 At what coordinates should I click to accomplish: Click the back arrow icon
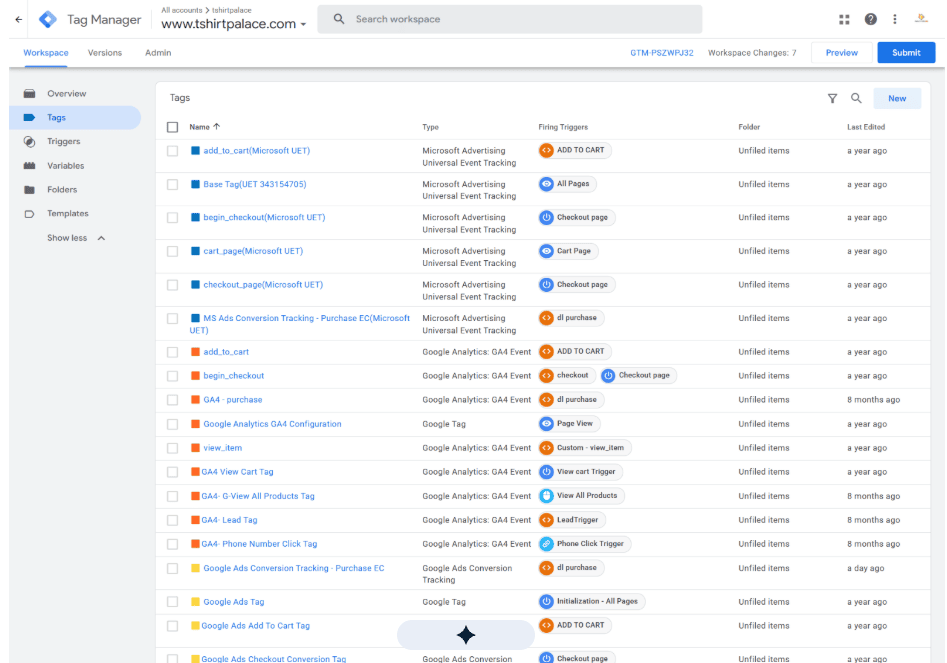pyautogui.click(x=19, y=19)
